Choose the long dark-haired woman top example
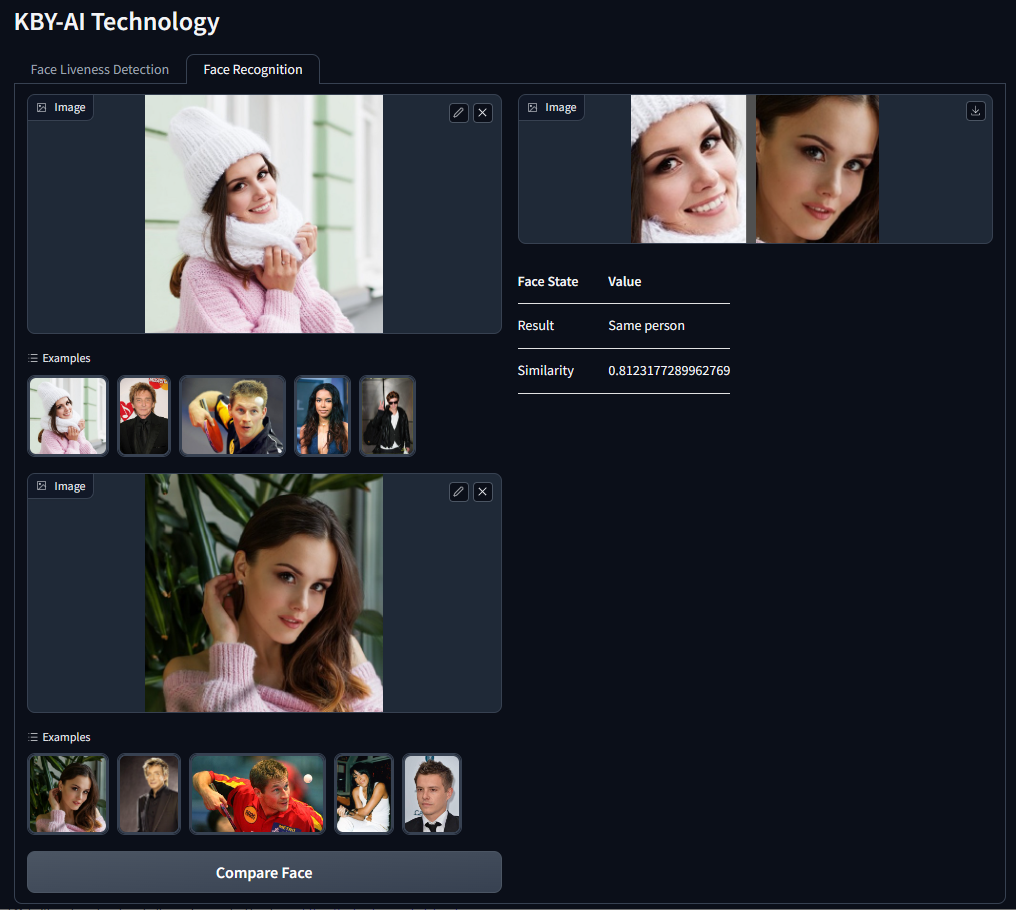Image resolution: width=1016 pixels, height=910 pixels. [x=322, y=416]
